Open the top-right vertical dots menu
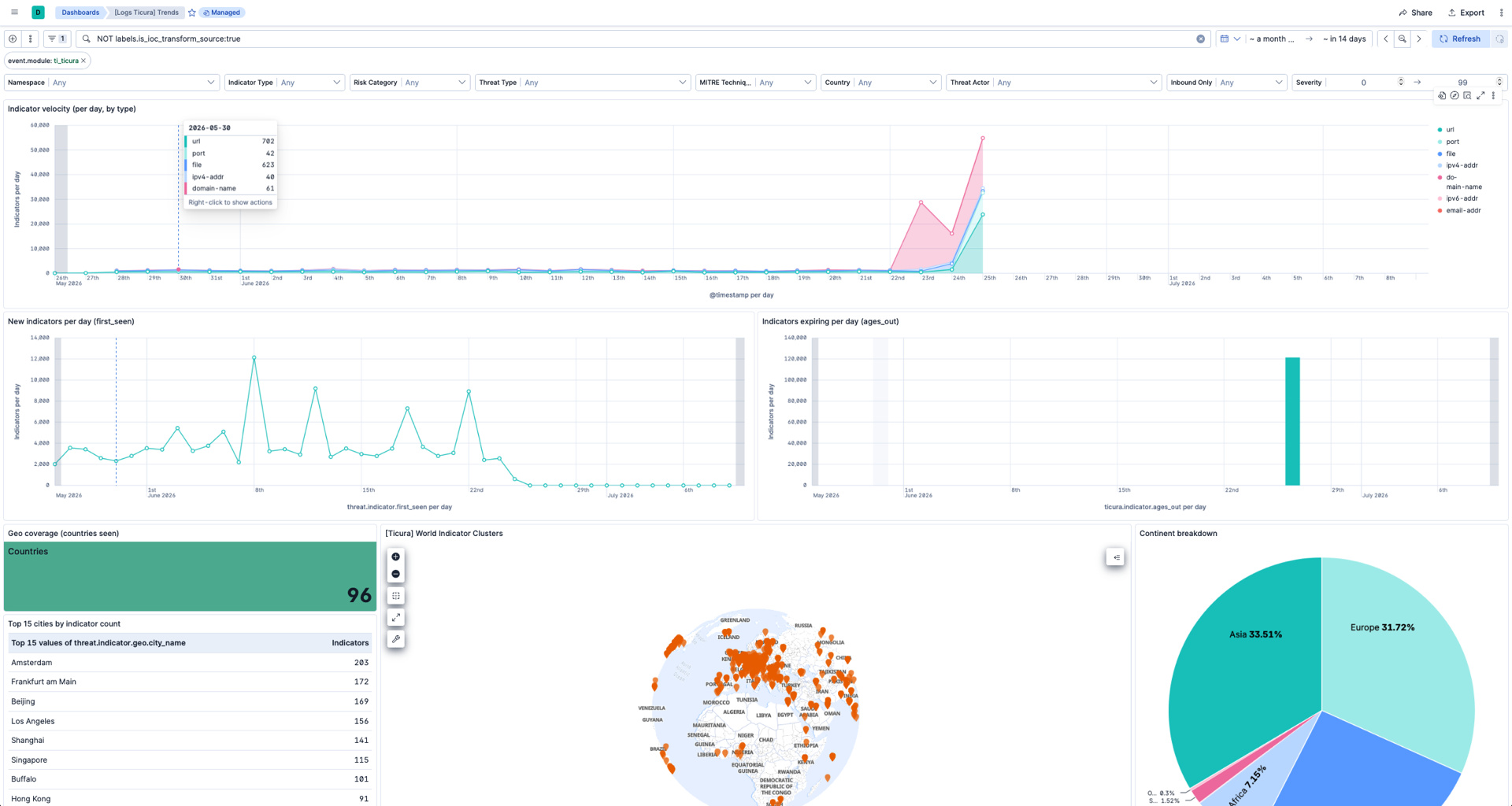This screenshot has width=1512, height=806. [1501, 13]
